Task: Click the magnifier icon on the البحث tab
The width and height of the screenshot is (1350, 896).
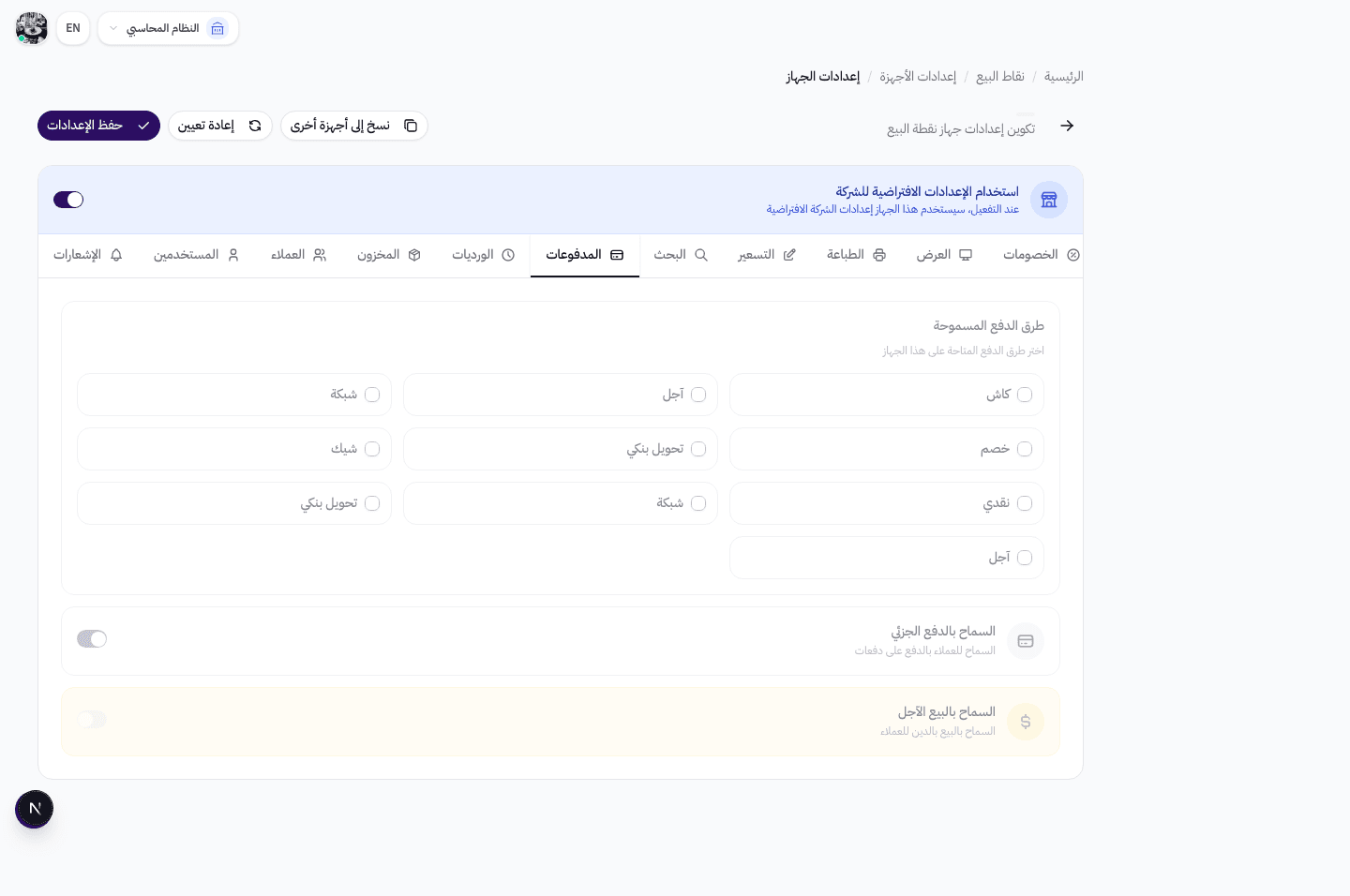Action: click(x=700, y=255)
